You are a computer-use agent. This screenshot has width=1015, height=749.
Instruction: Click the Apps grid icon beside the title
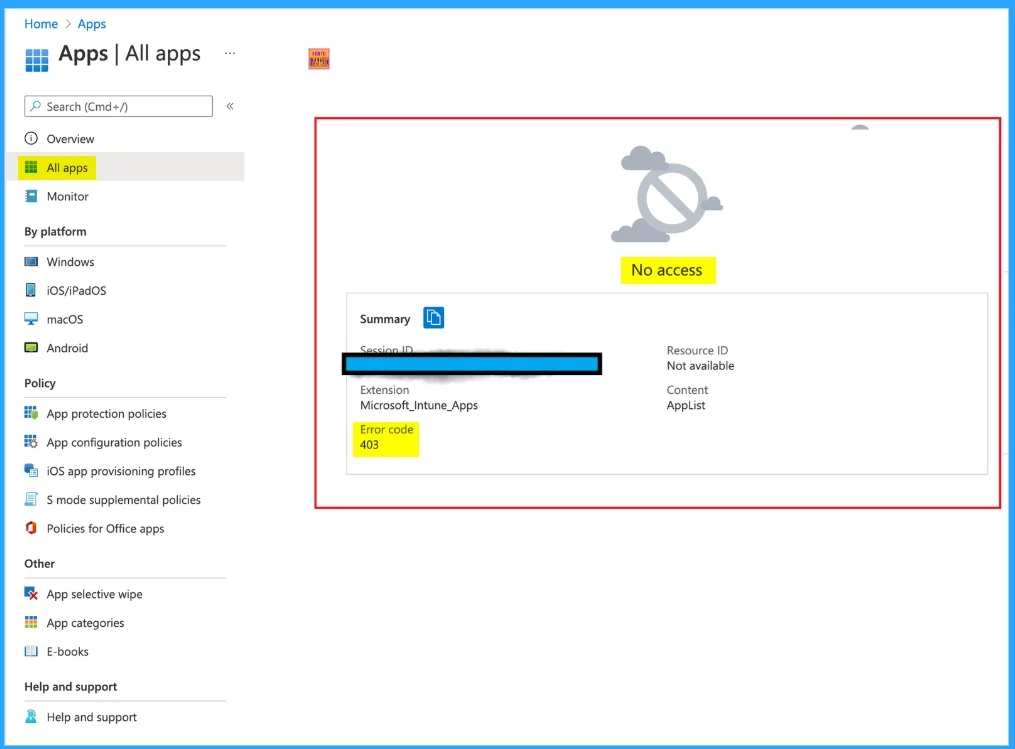(36, 60)
